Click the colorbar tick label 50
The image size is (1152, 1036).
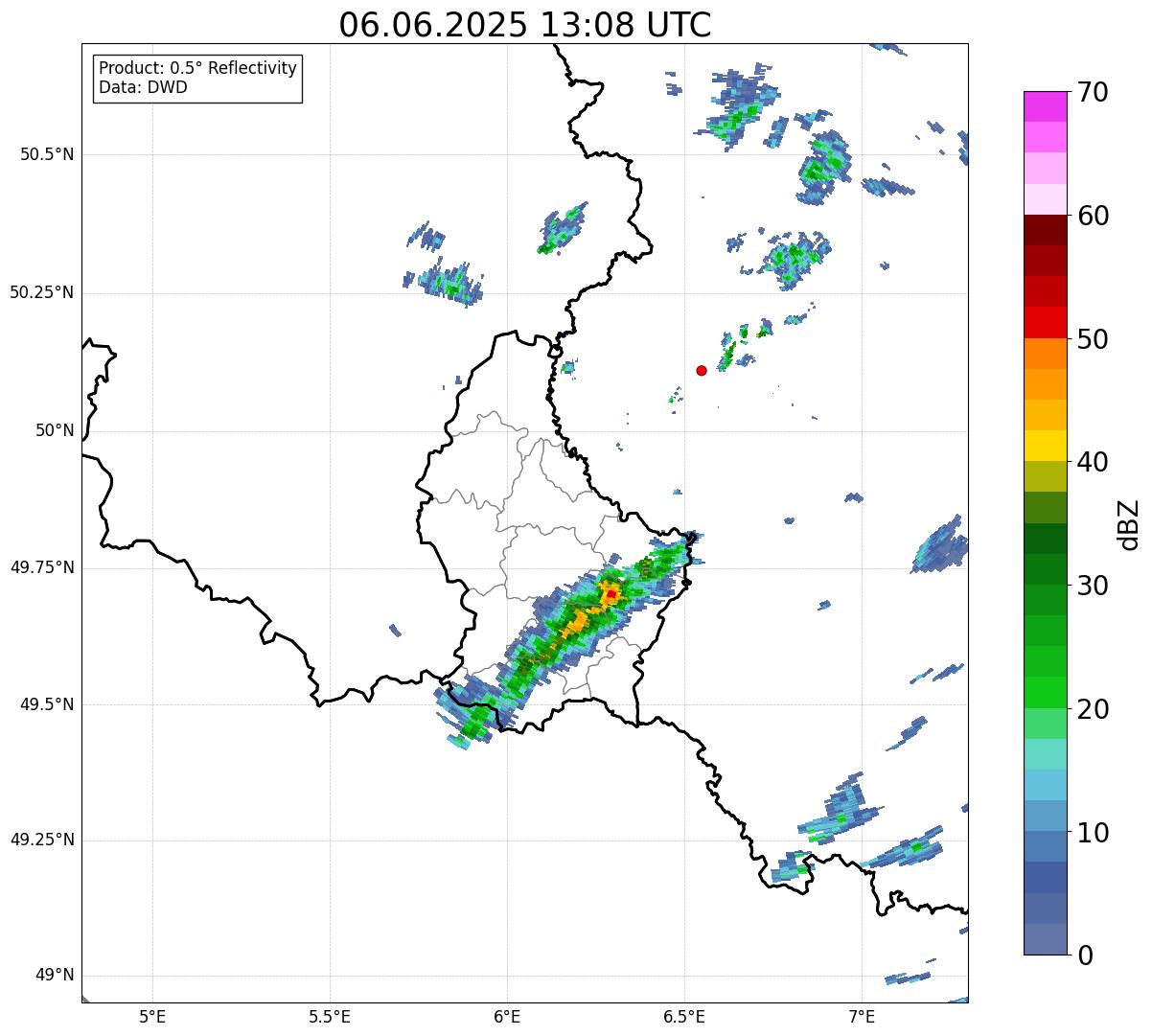[1093, 339]
